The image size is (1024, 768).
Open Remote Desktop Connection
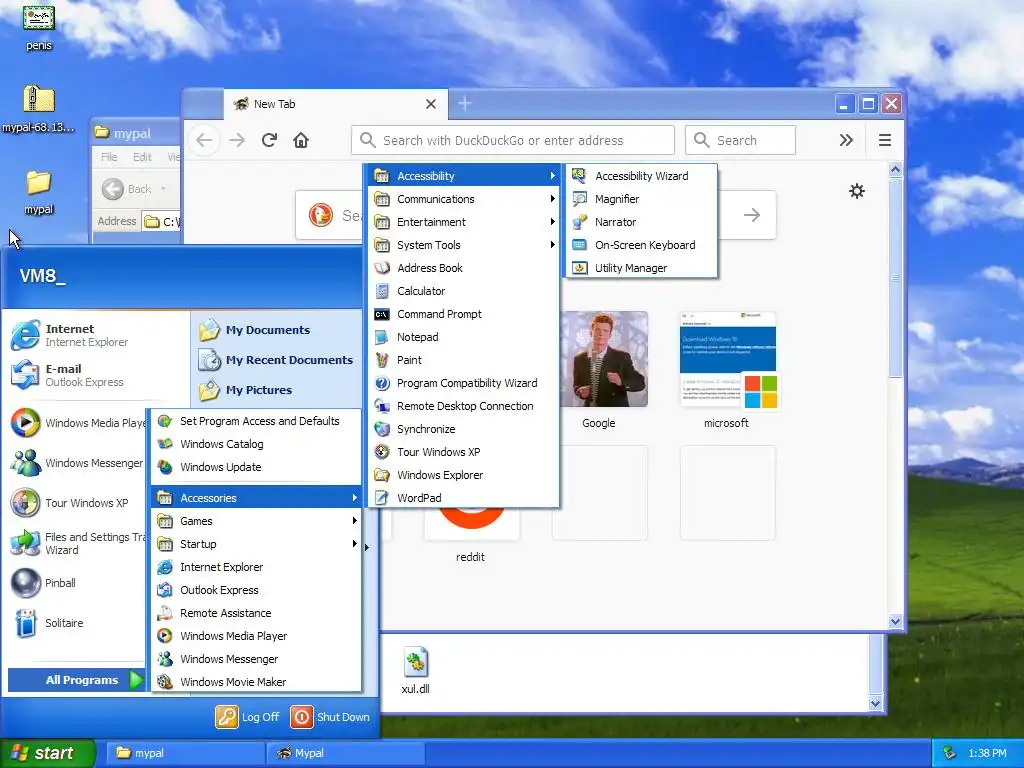(x=464, y=406)
